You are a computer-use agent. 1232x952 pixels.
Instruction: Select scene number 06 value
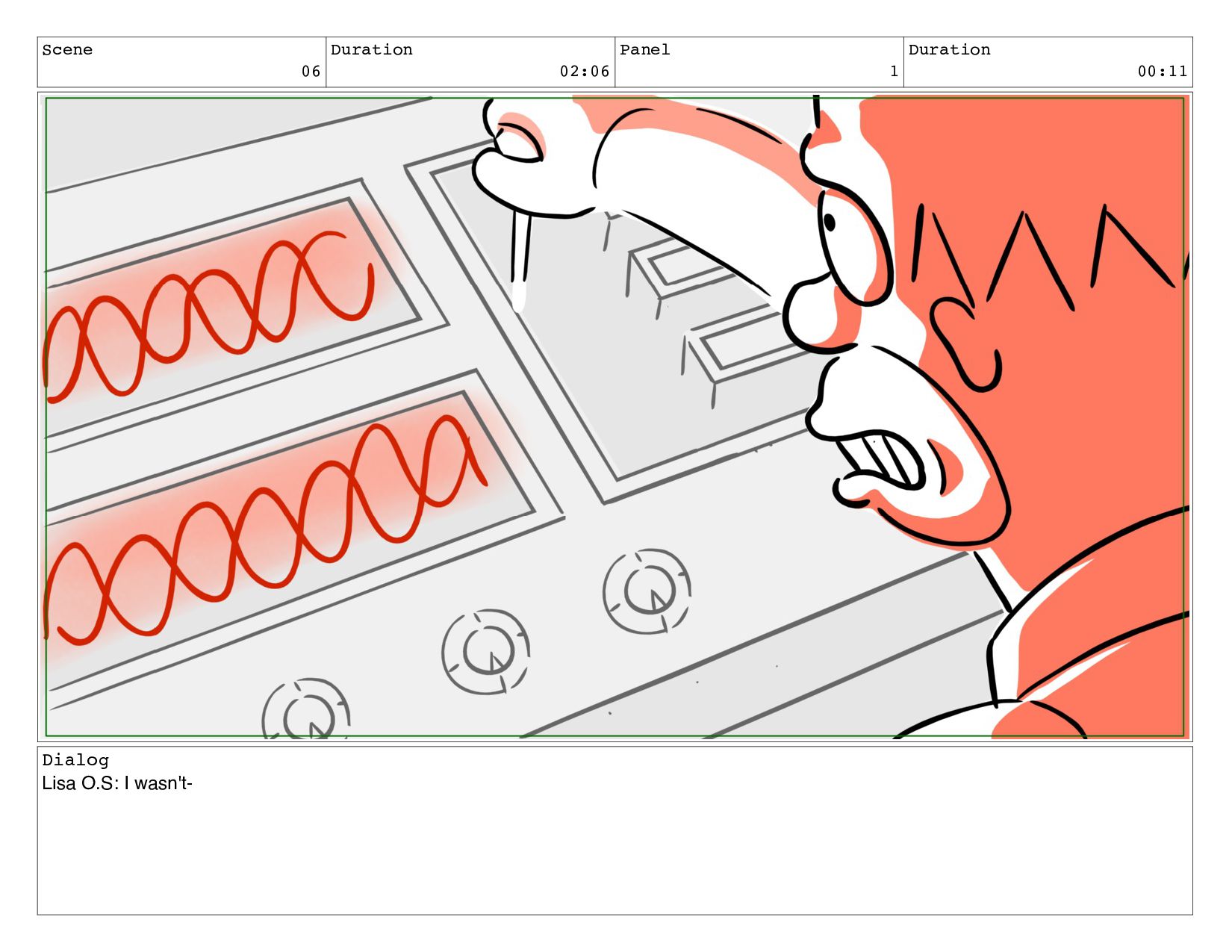311,72
